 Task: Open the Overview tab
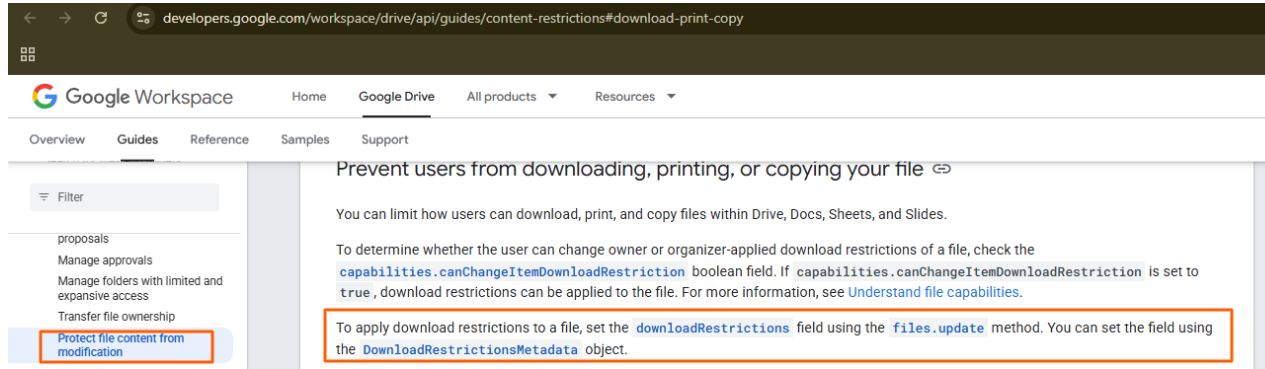[57, 139]
